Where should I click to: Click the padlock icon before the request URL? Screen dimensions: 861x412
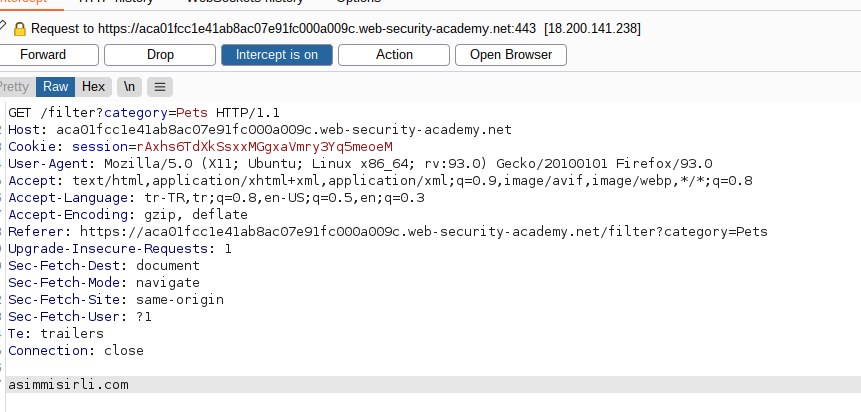pos(20,29)
